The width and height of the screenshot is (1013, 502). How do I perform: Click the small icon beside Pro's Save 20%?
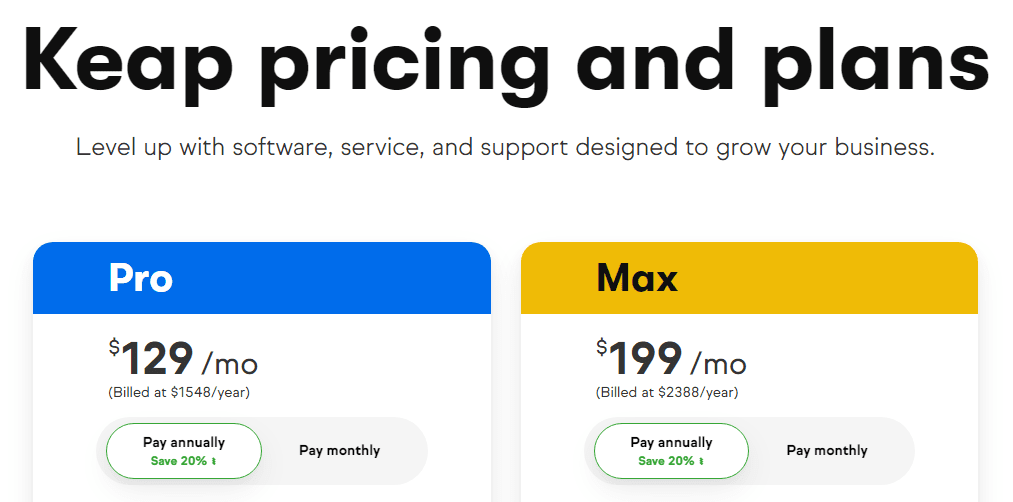click(214, 462)
